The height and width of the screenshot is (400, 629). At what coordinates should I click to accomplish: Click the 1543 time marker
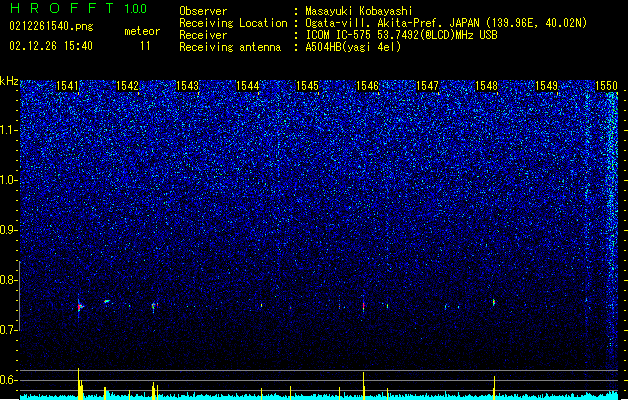(x=187, y=86)
